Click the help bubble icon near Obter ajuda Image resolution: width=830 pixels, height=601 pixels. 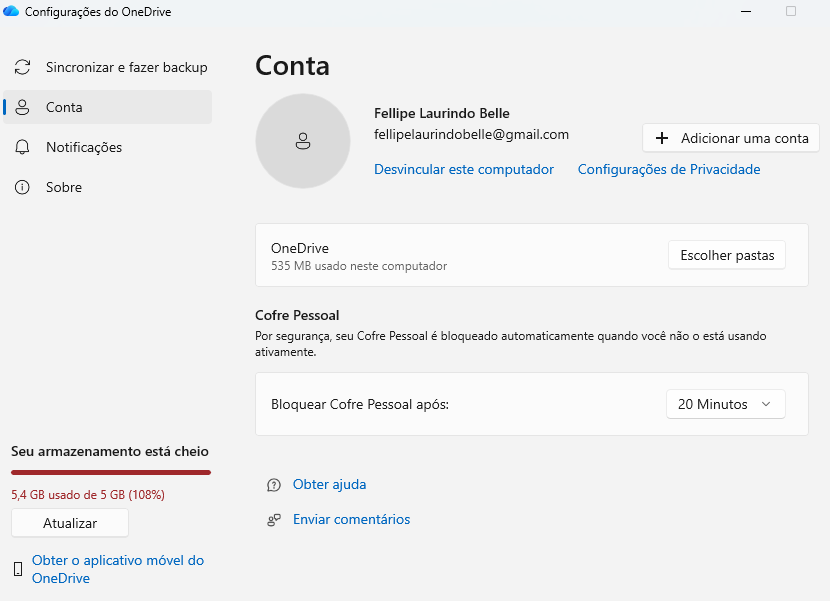(x=274, y=485)
